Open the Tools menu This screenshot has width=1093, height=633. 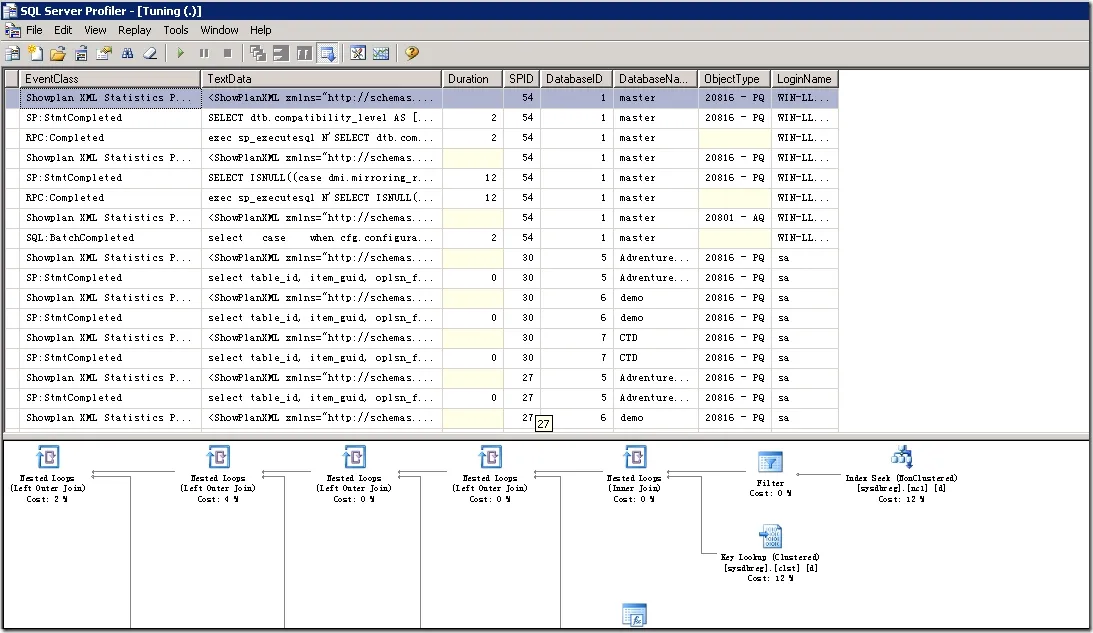click(176, 30)
